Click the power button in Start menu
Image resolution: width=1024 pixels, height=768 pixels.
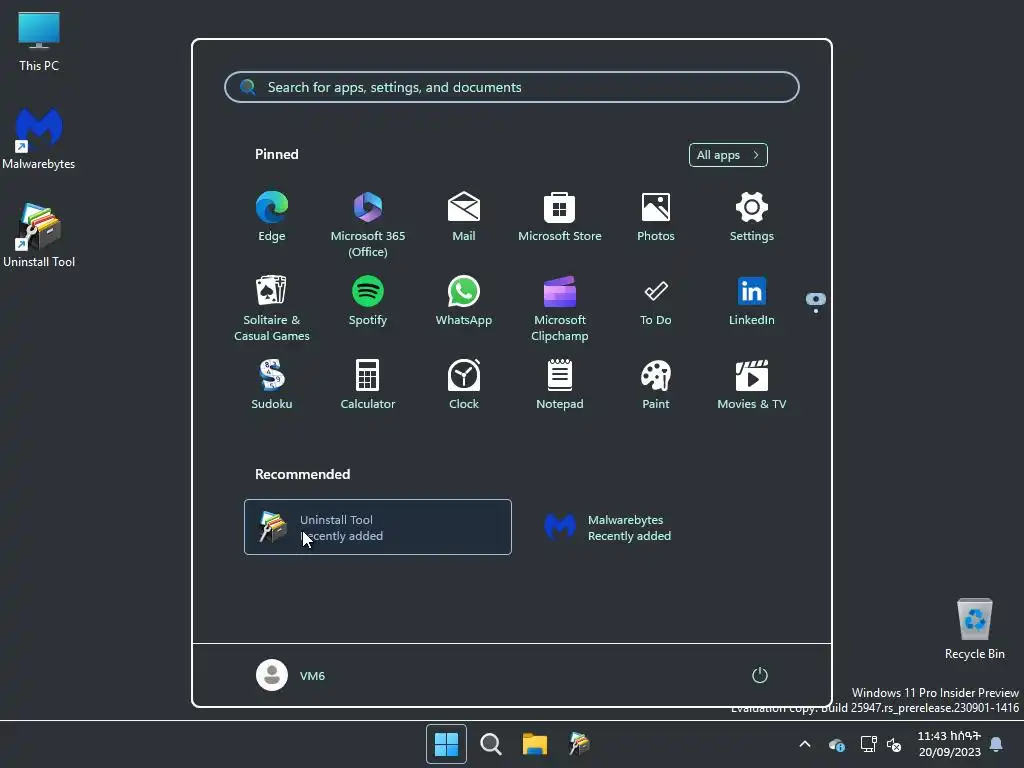tap(760, 675)
